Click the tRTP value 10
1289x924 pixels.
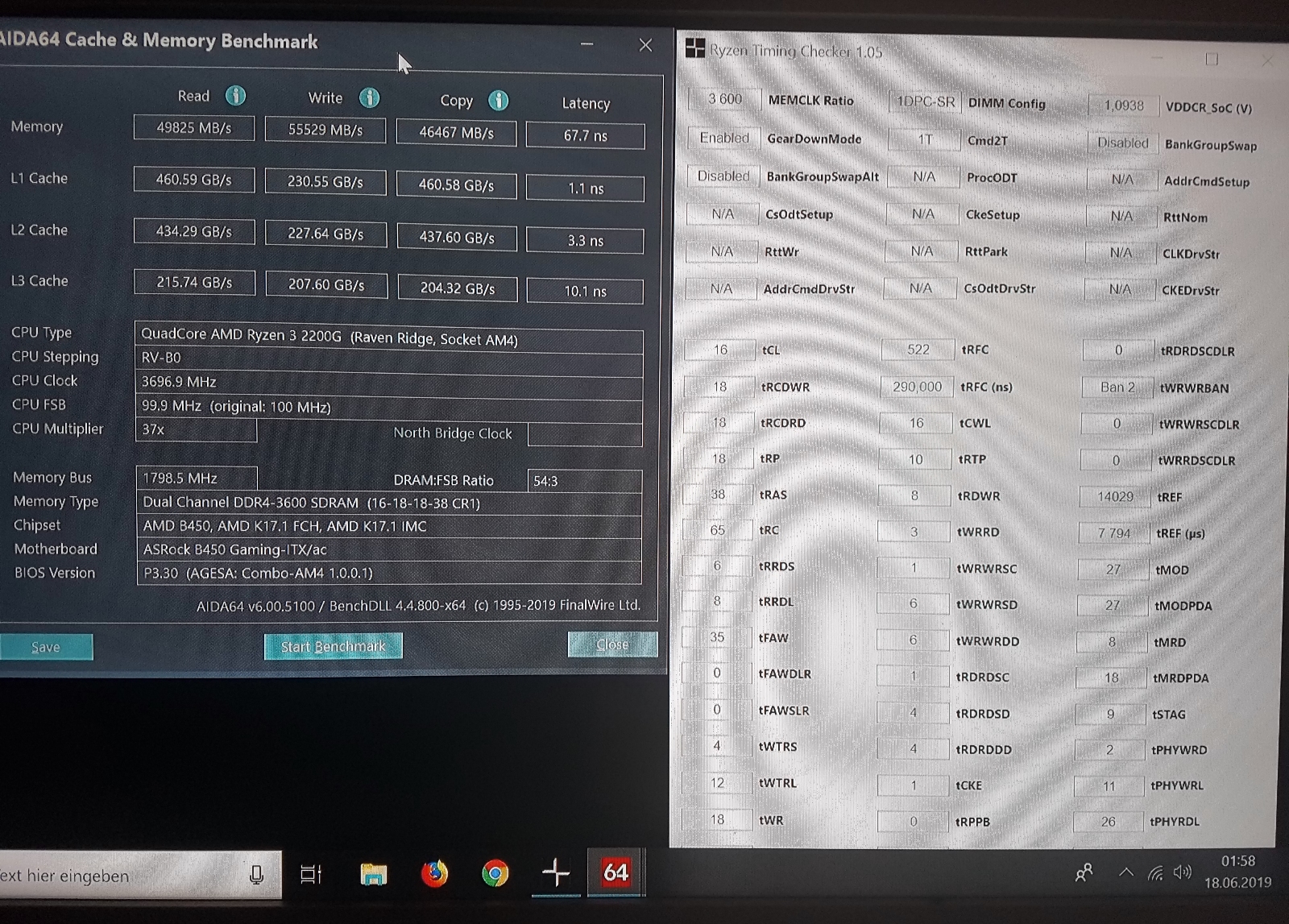[916, 459]
